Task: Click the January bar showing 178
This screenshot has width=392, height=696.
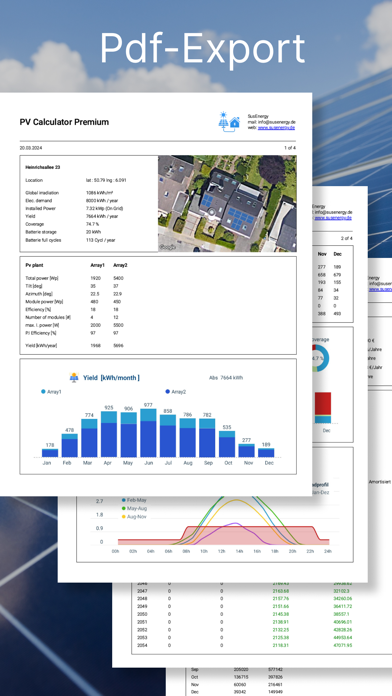Action: 50,453
